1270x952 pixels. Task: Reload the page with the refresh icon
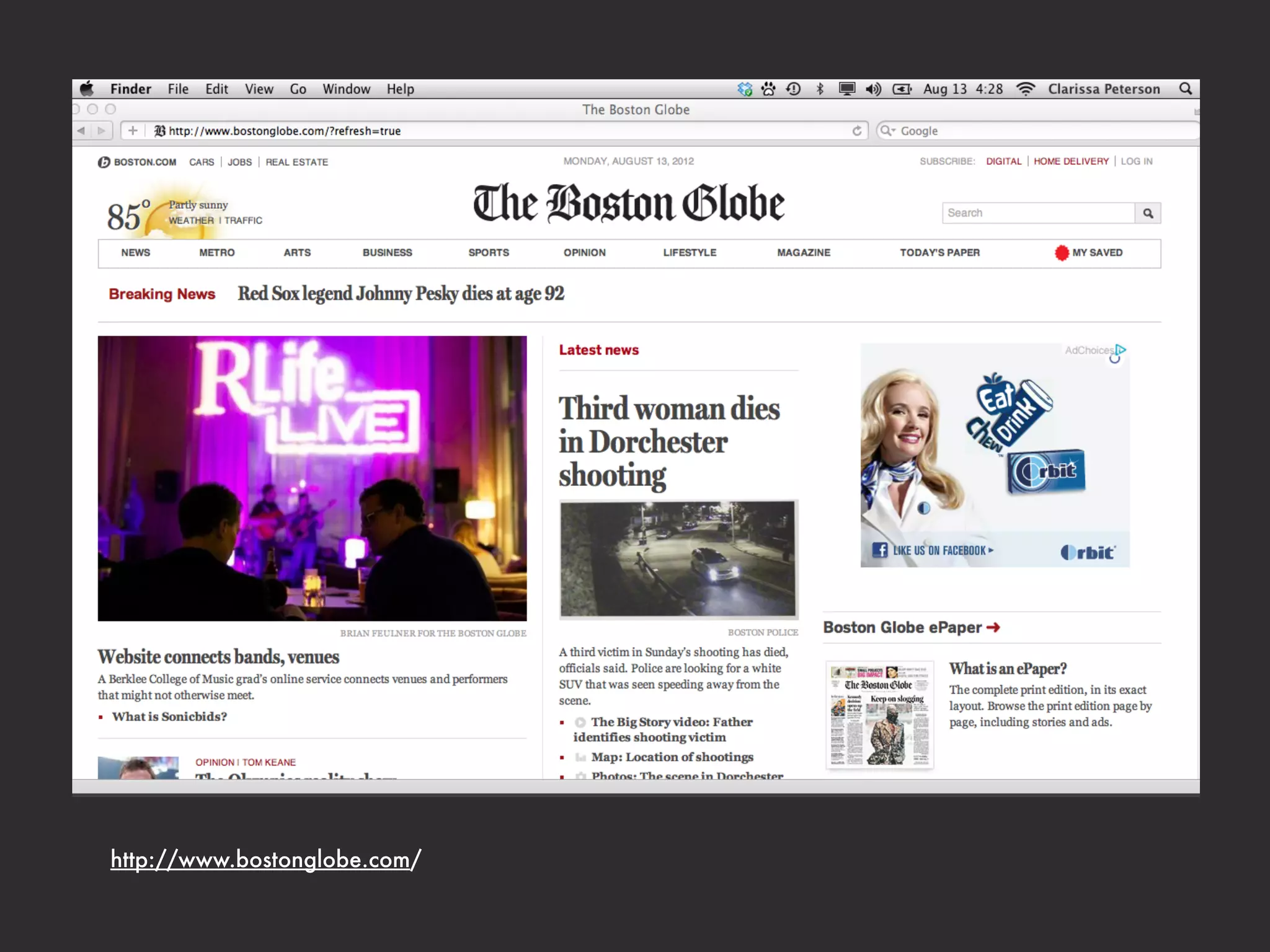click(857, 131)
